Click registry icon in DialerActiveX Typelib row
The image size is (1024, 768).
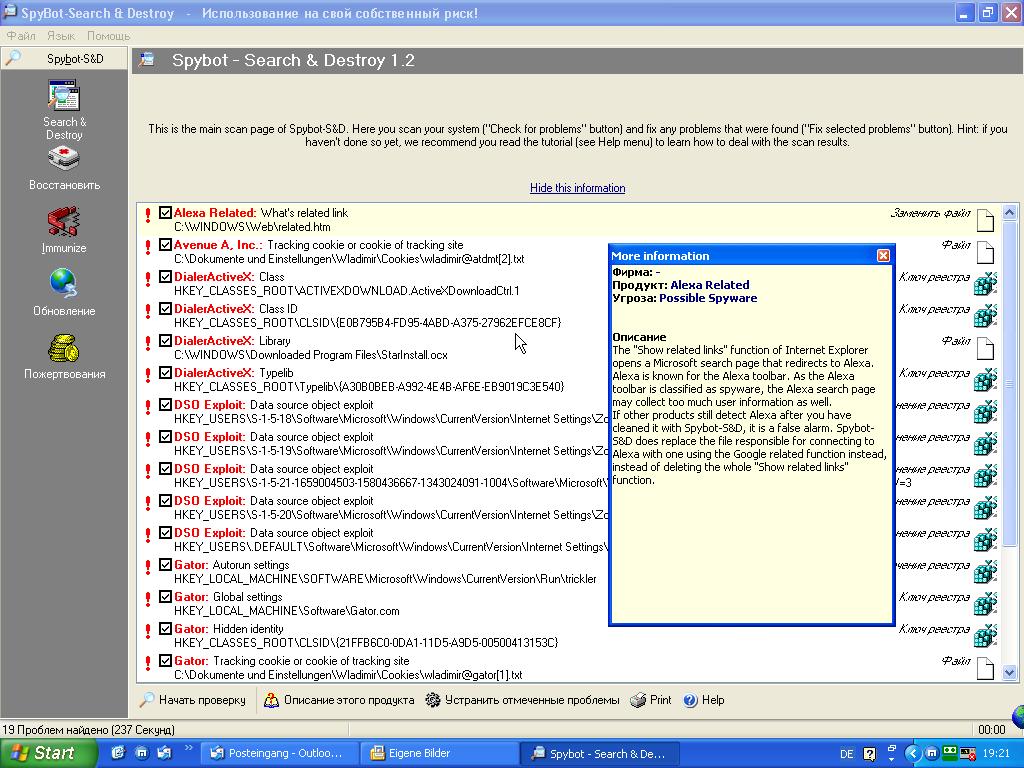(985, 380)
